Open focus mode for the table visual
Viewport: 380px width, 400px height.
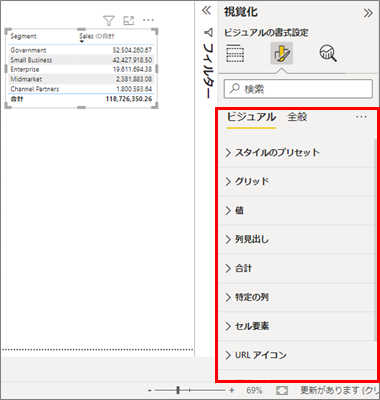[x=129, y=21]
